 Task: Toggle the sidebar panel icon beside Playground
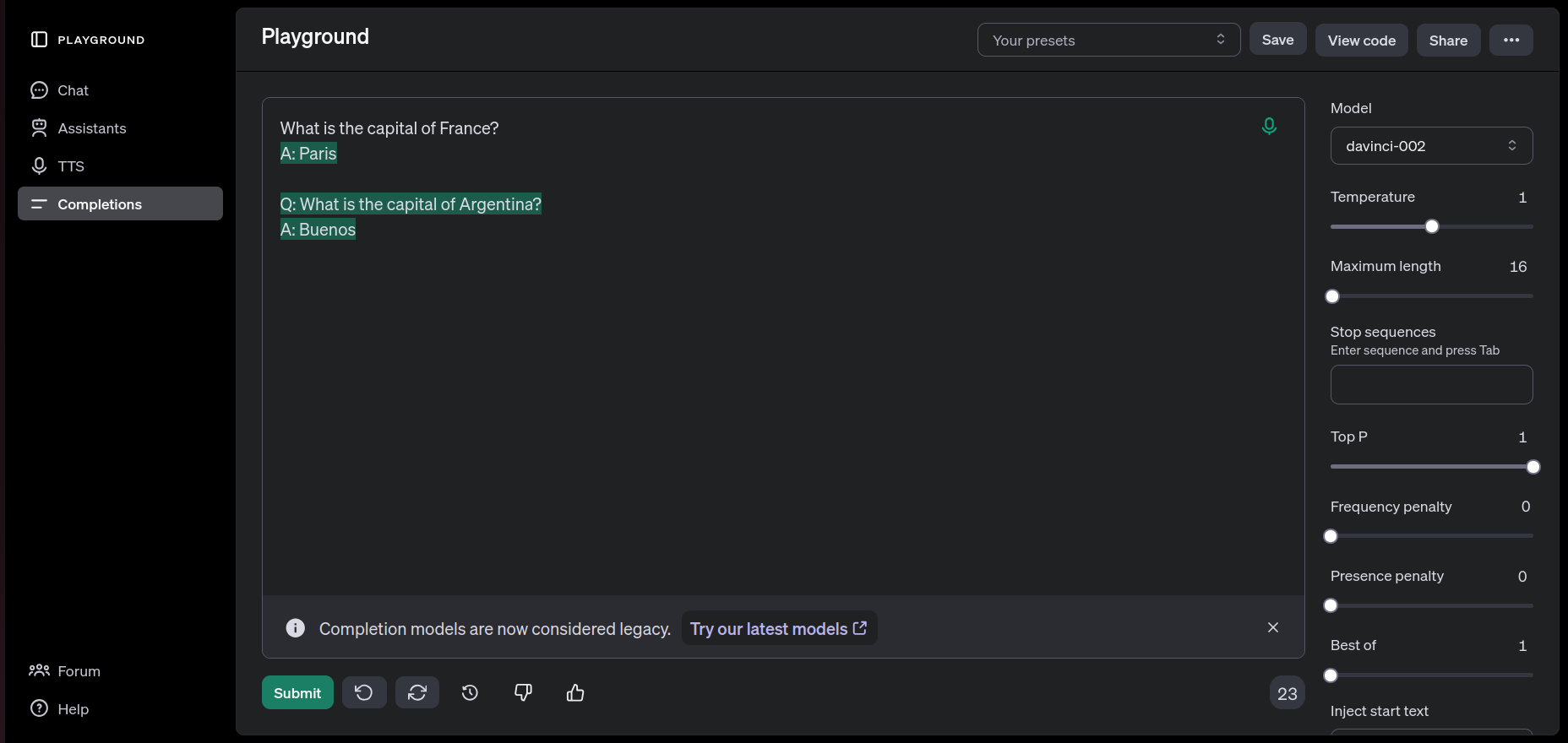click(39, 40)
